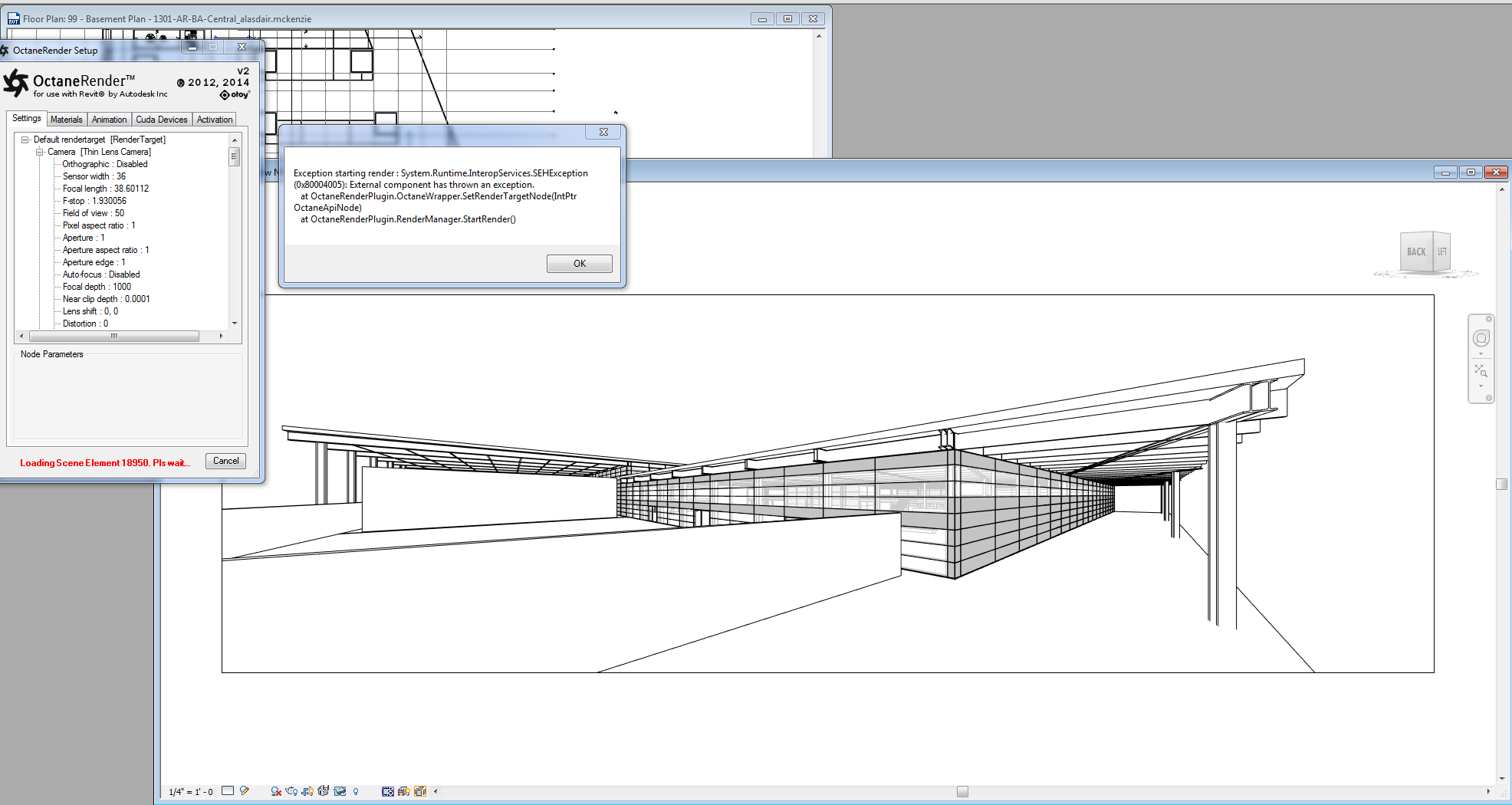Select 'Field of view : 50' row
The width and height of the screenshot is (1512, 805).
pyautogui.click(x=94, y=213)
